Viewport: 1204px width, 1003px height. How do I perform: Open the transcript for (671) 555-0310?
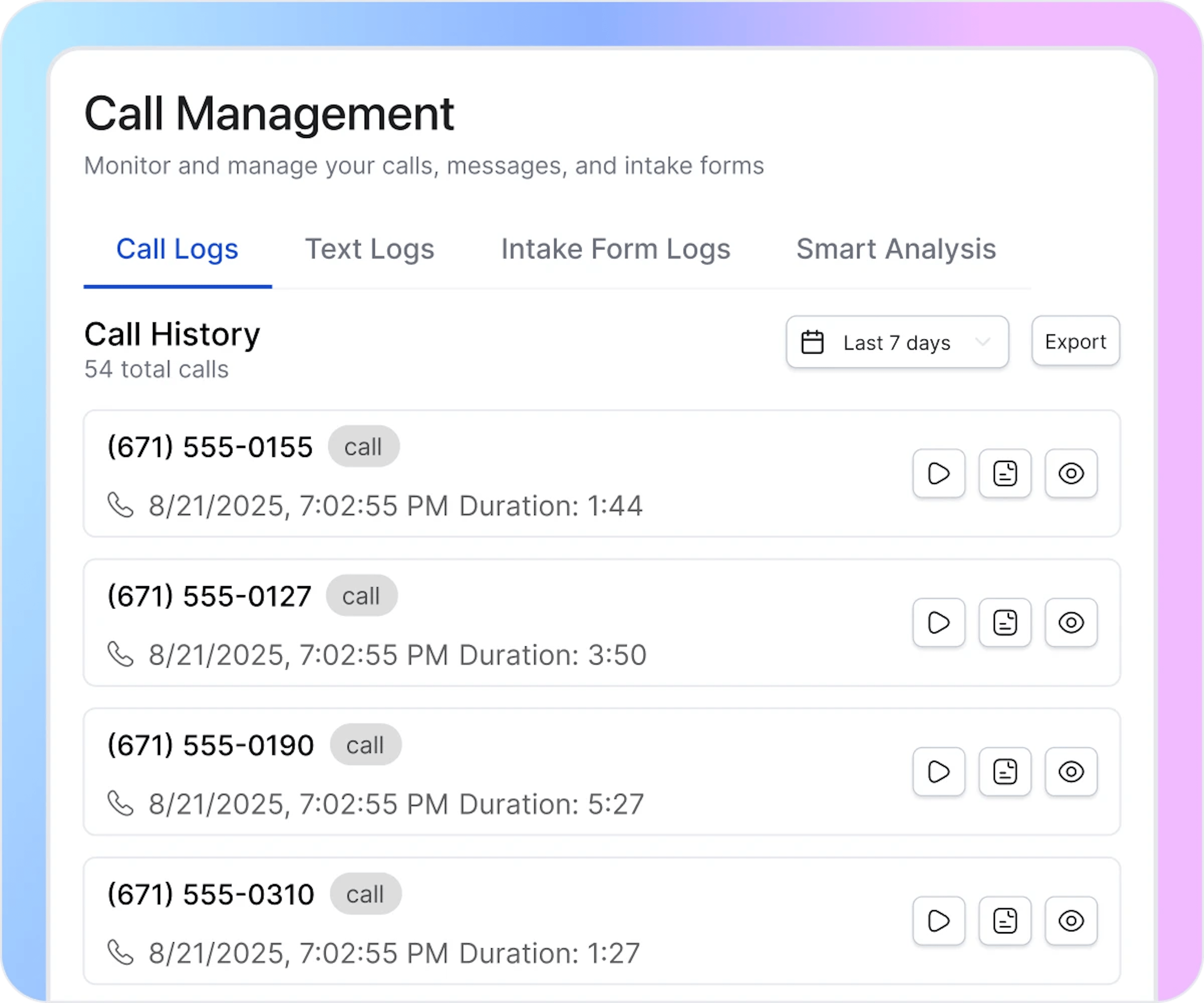[1005, 921]
